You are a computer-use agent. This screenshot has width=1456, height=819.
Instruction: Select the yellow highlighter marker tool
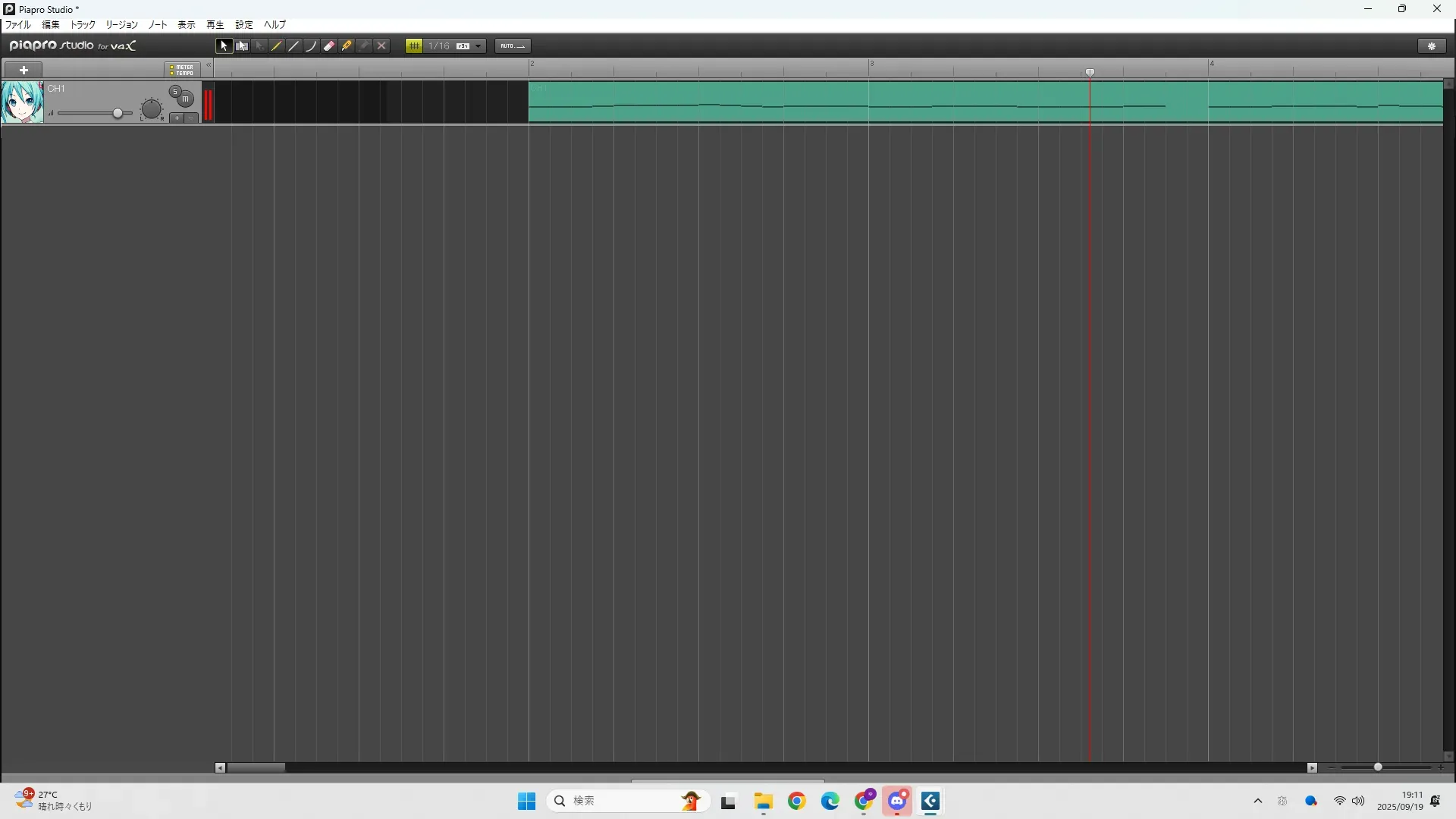[x=347, y=46]
